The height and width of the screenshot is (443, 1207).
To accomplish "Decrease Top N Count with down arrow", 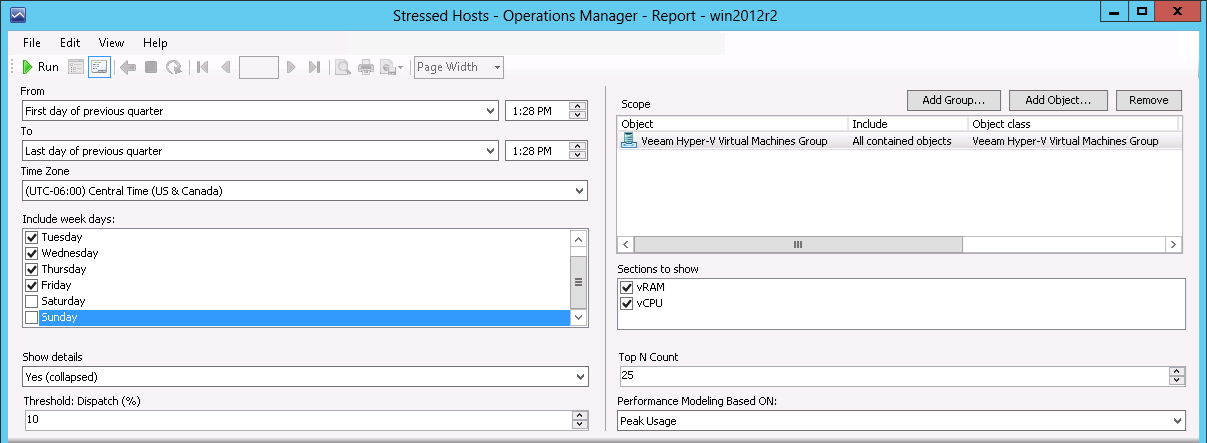I will 1177,381.
